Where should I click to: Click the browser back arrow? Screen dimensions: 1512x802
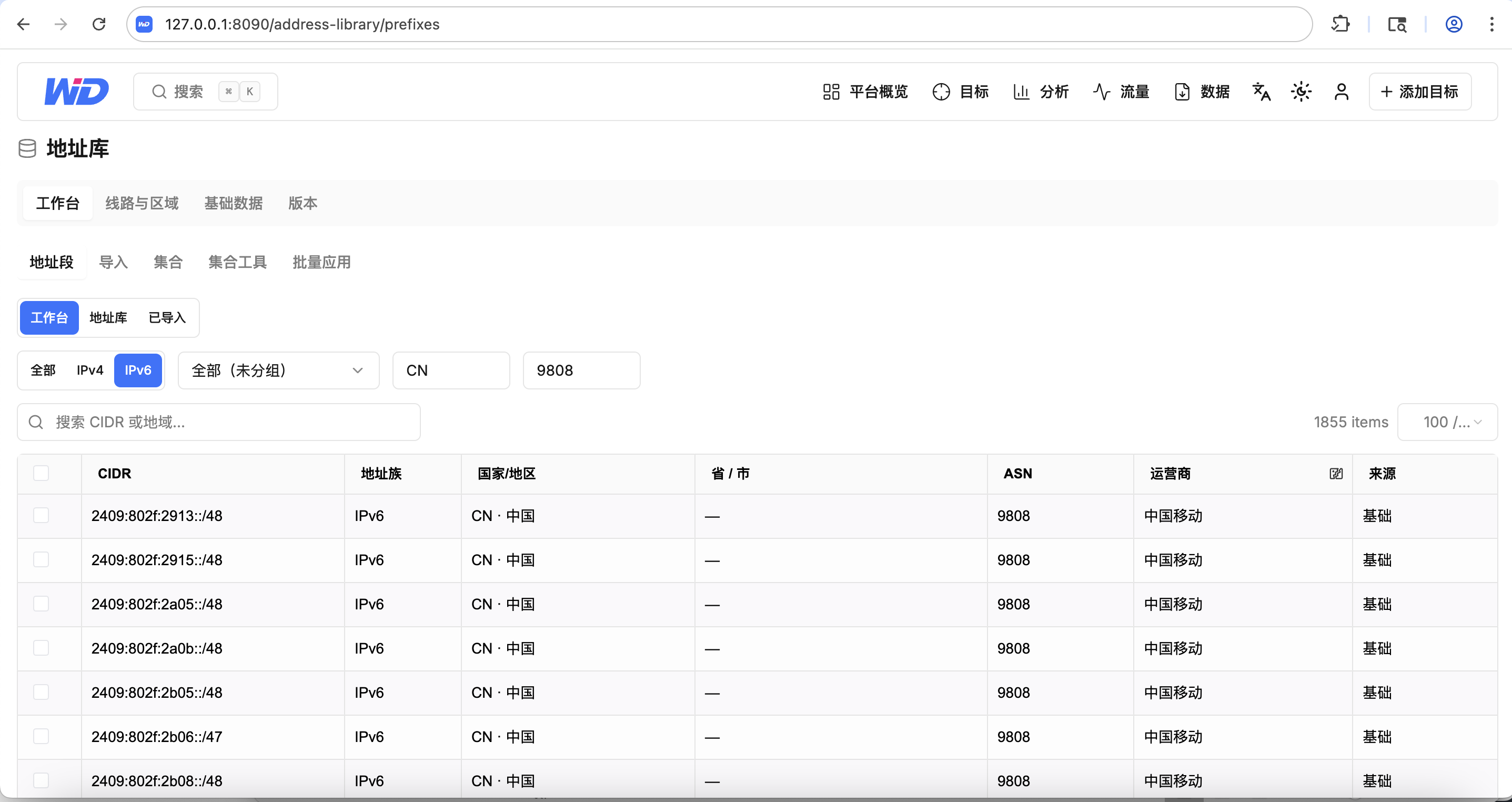click(x=24, y=24)
